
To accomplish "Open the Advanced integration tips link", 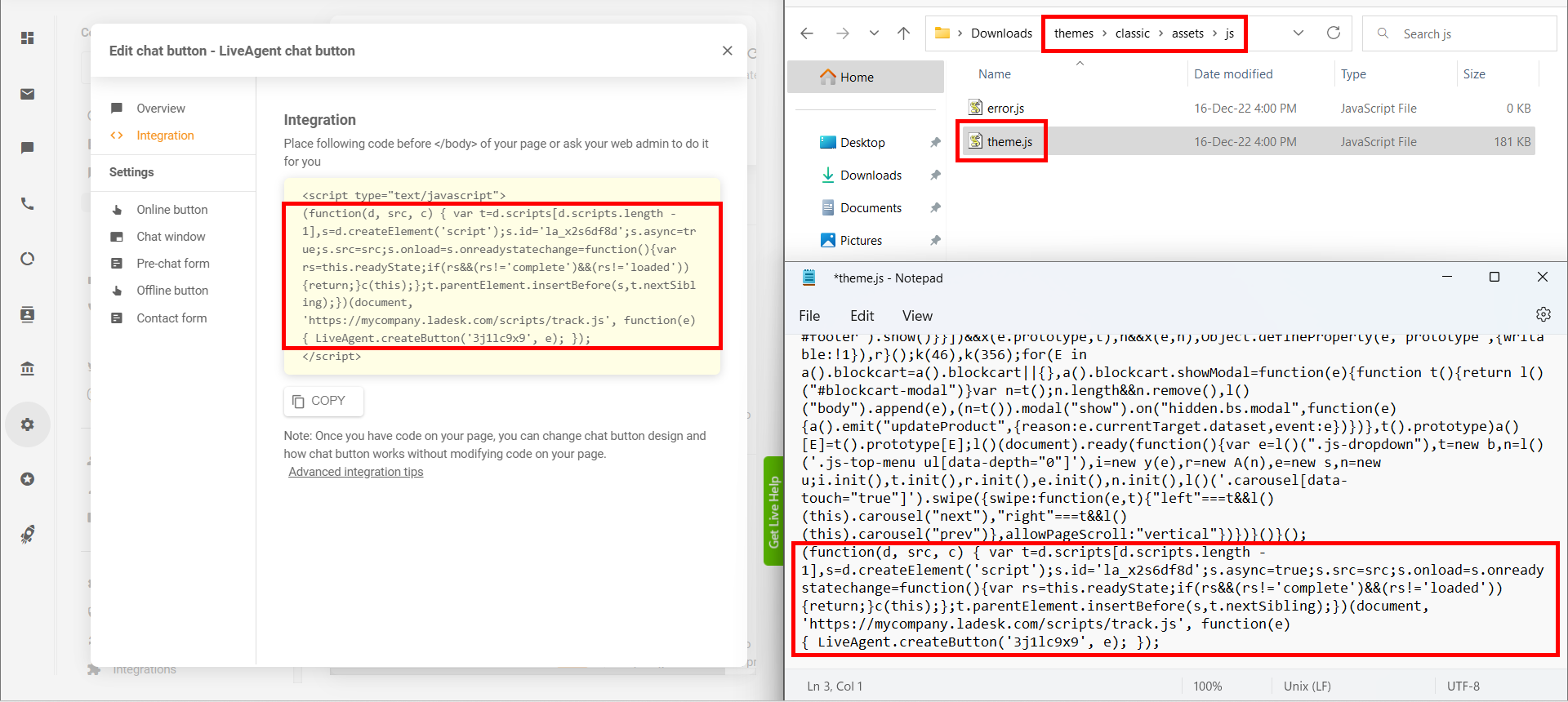I will (355, 472).
